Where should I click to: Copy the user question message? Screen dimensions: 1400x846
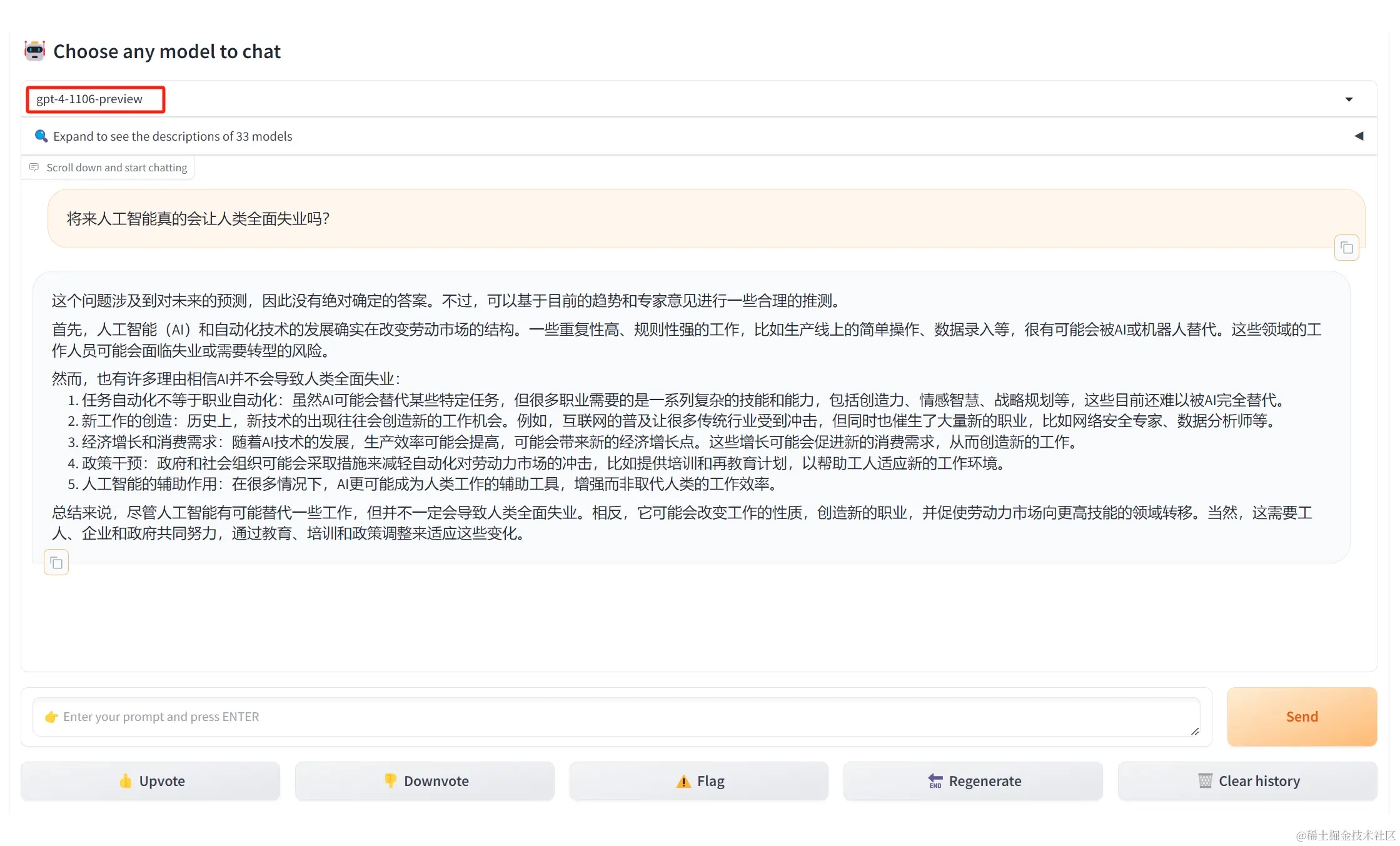pos(1346,248)
